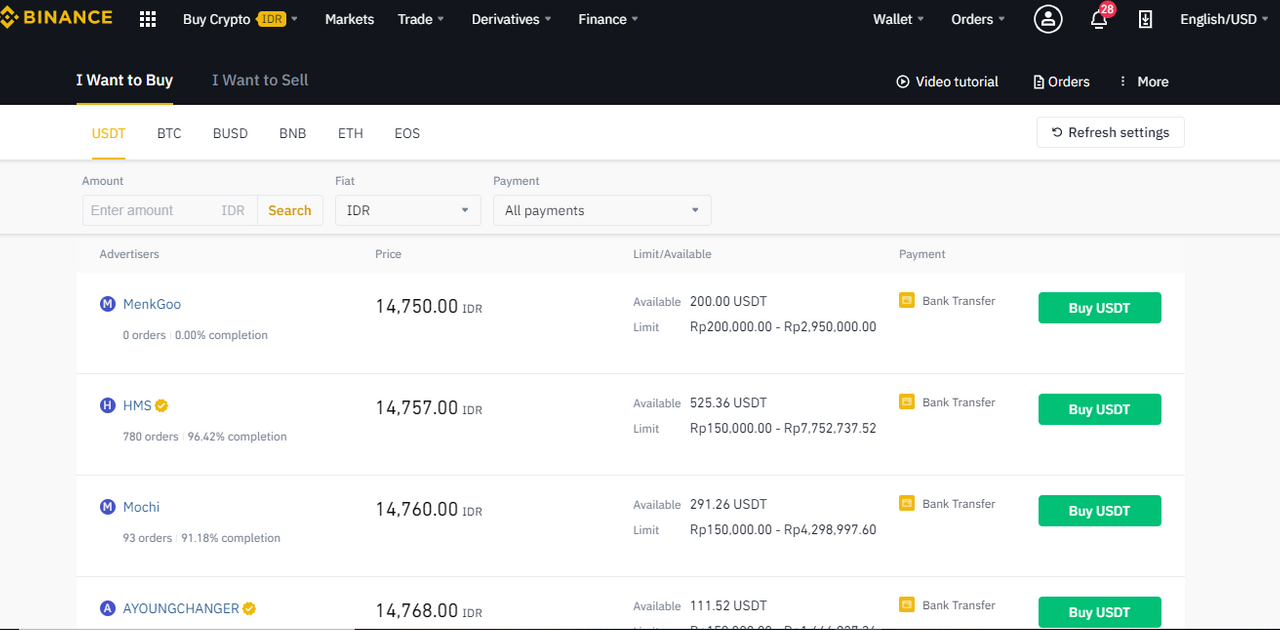The height and width of the screenshot is (630, 1280).
Task: Select the USDT coin tab
Action: click(x=109, y=133)
